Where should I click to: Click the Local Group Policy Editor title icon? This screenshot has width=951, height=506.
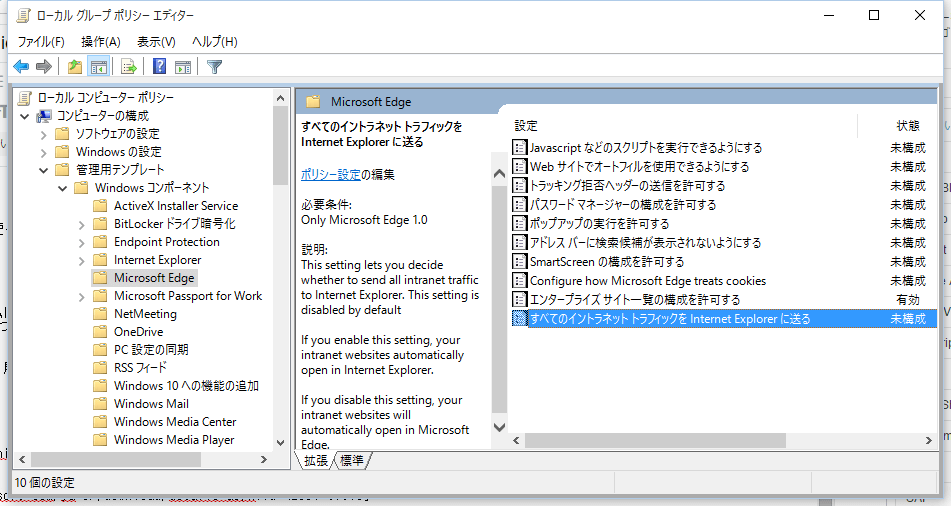[23, 16]
